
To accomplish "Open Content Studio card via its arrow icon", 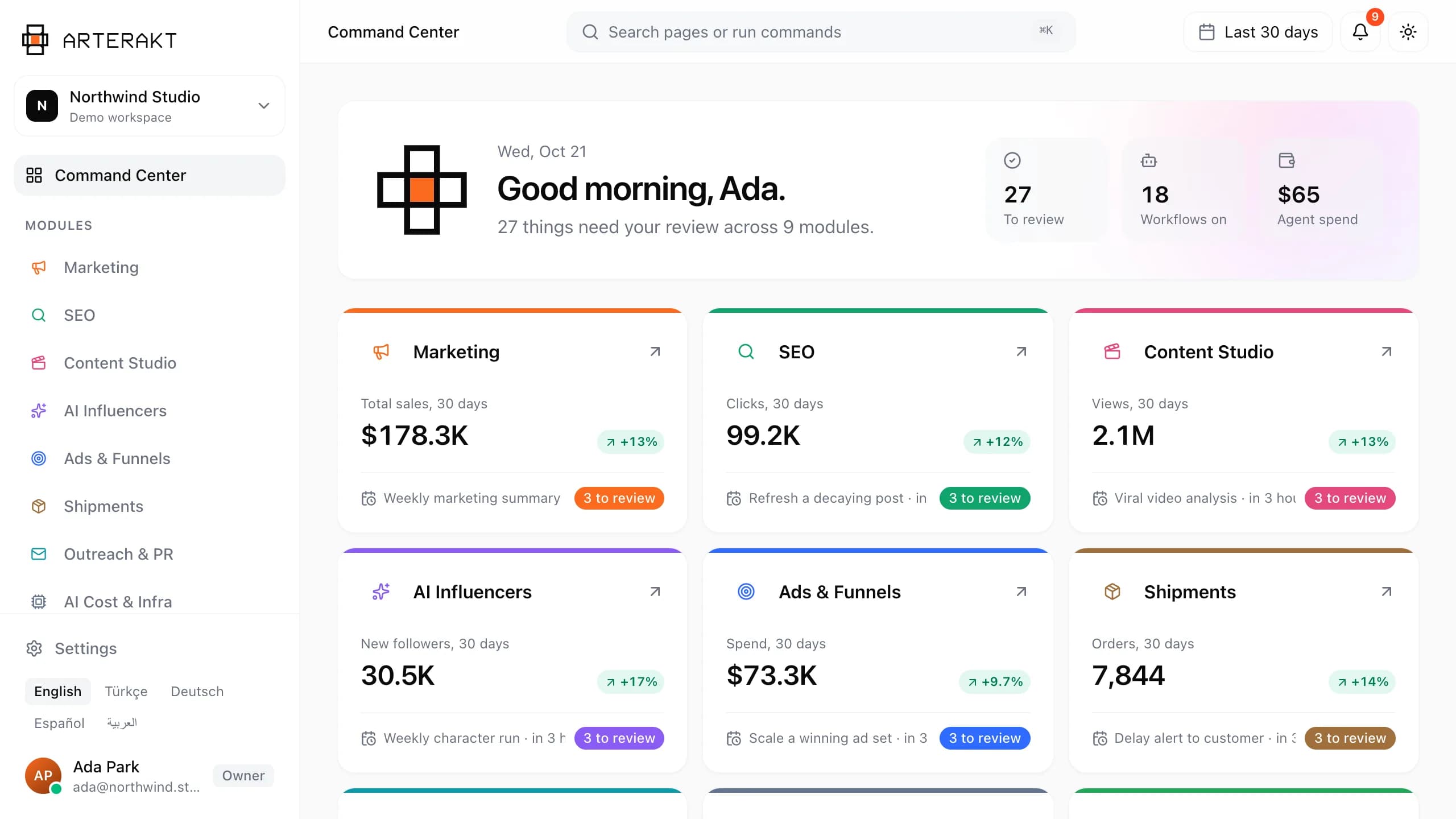I will (1387, 351).
